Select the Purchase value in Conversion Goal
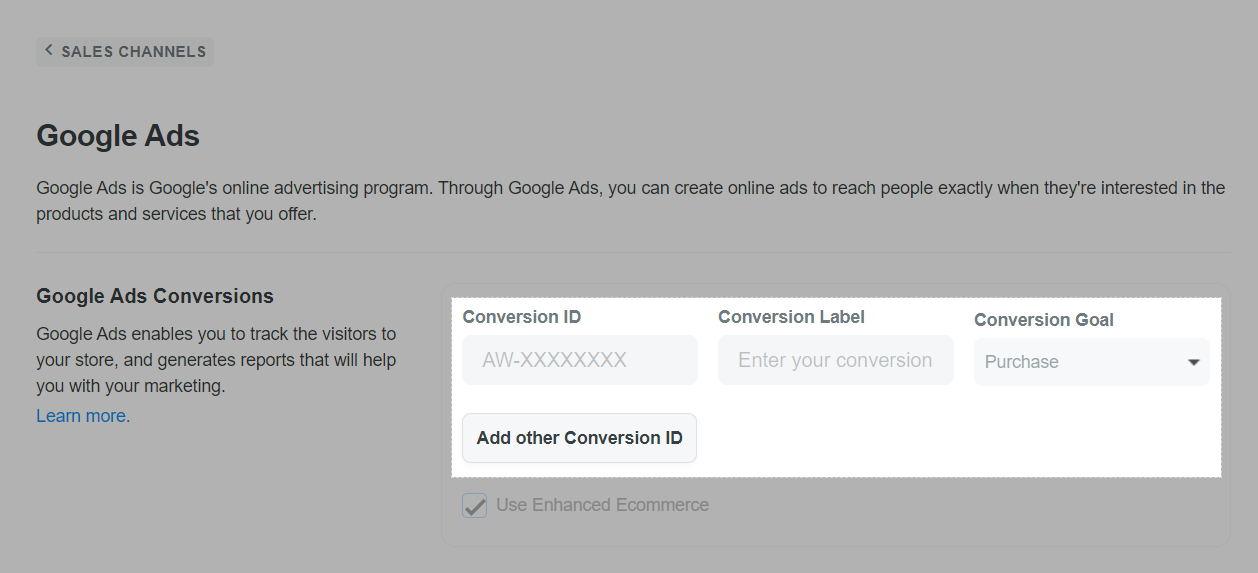Viewport: 1258px width, 573px height. tap(1021, 362)
